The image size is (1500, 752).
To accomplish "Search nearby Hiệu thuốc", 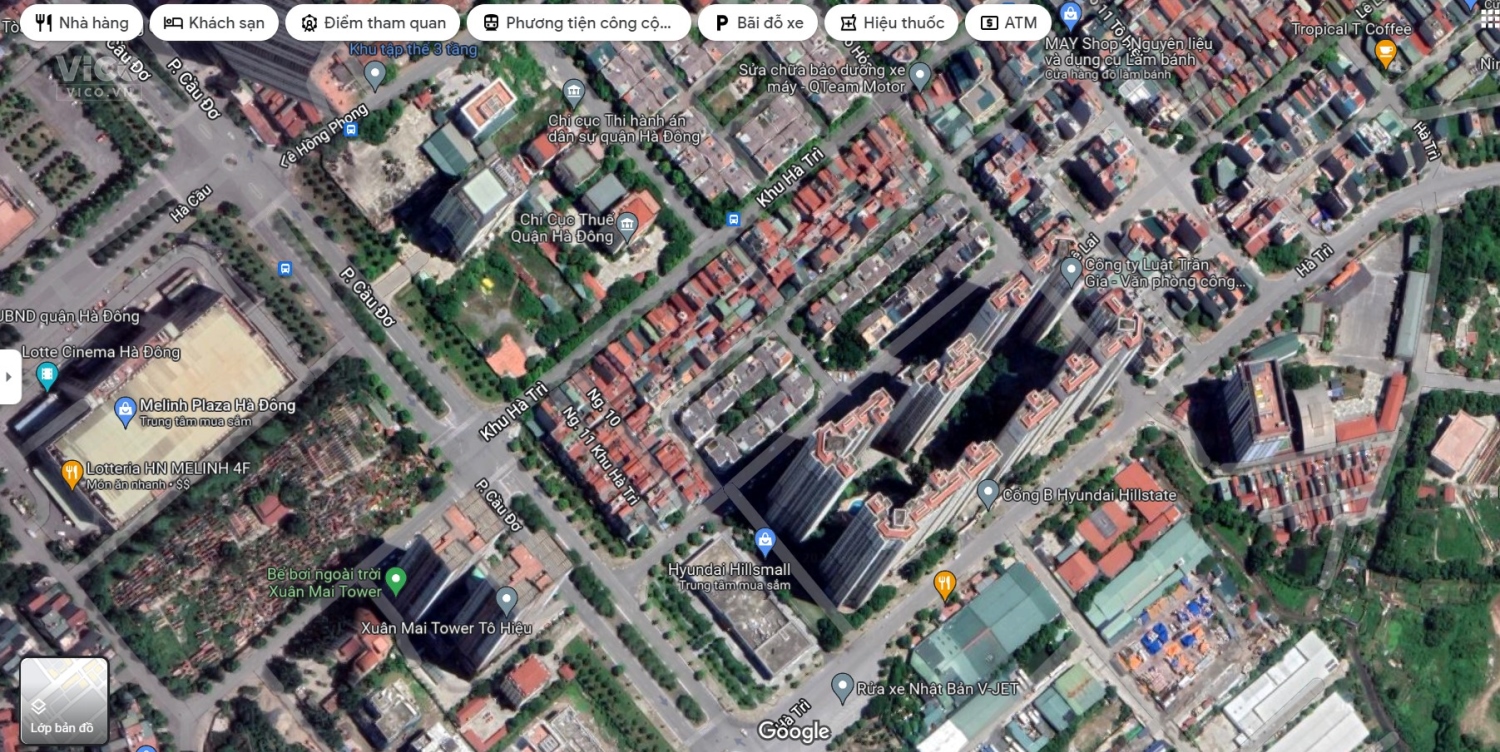I will (890, 23).
